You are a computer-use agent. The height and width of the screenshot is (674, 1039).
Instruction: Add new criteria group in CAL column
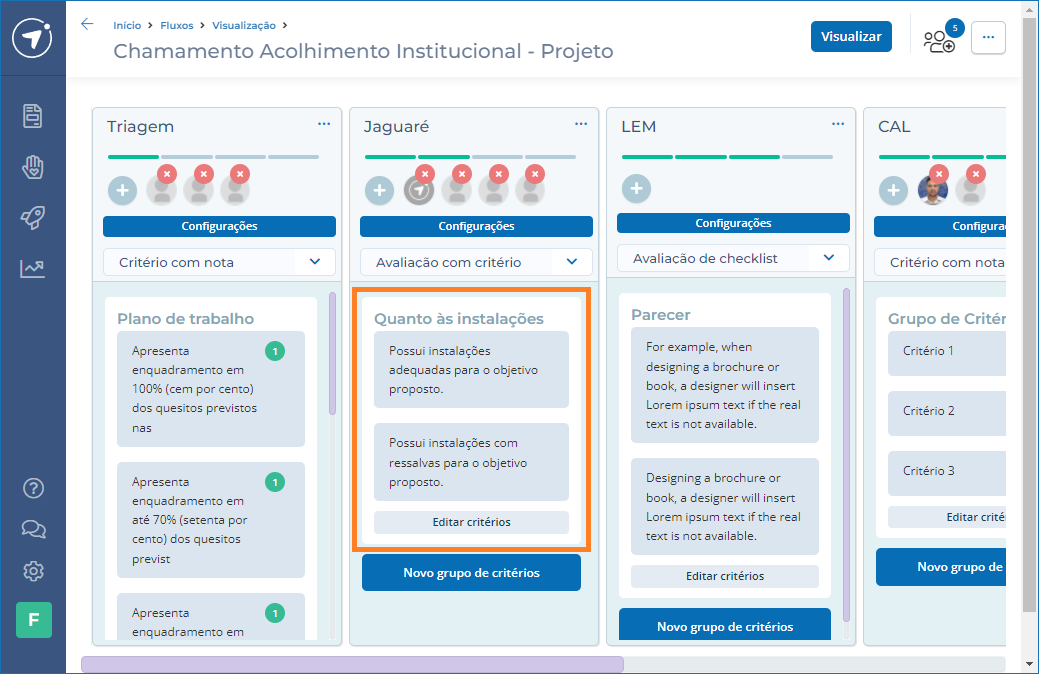coord(942,567)
